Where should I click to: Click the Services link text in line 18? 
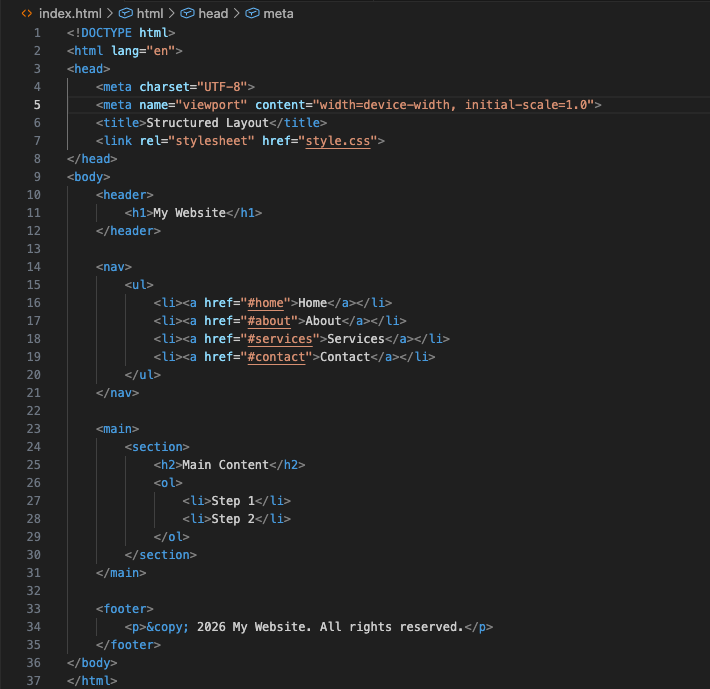(356, 339)
